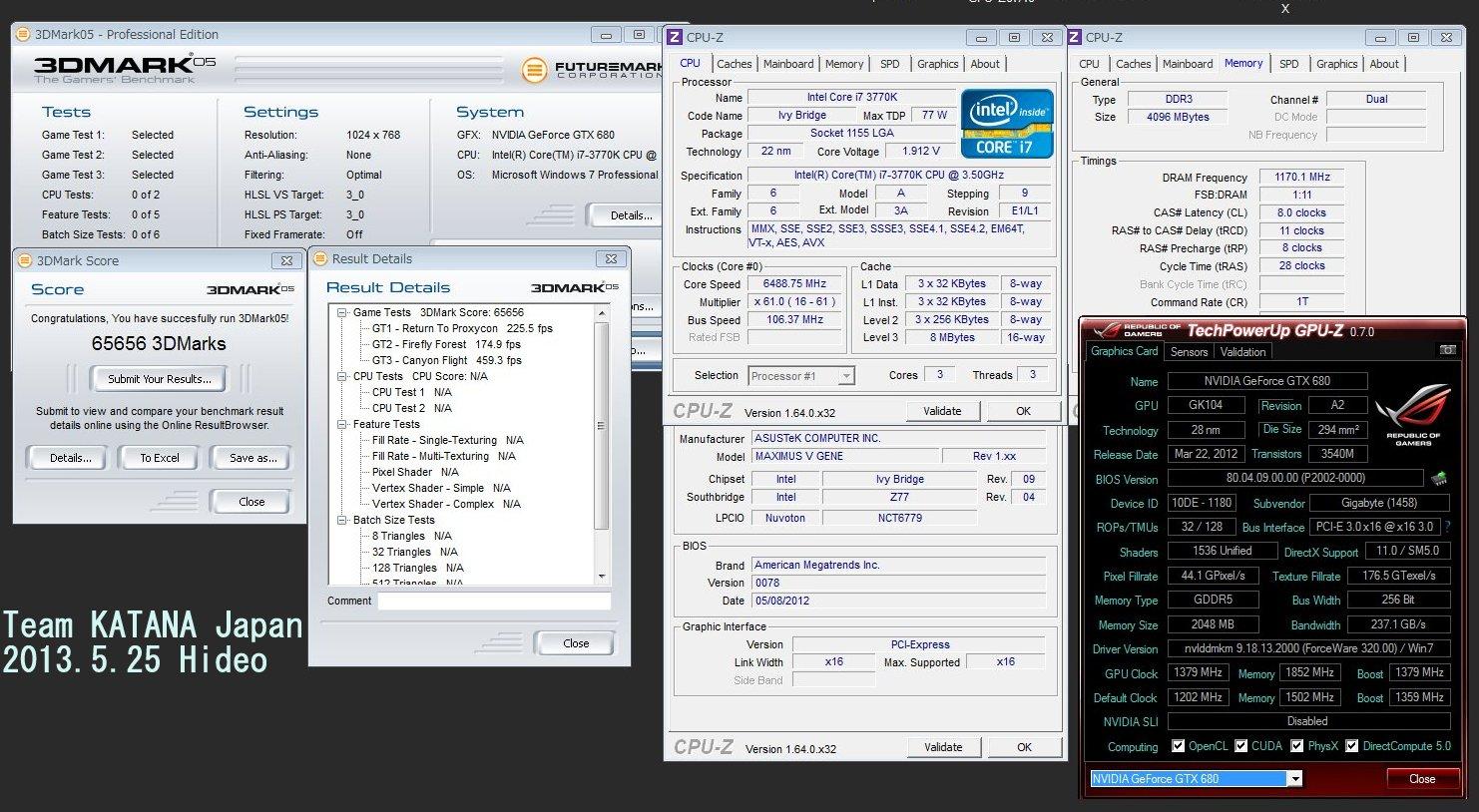Click the red Close button in GPU-Z
The height and width of the screenshot is (812, 1479).
(1422, 779)
